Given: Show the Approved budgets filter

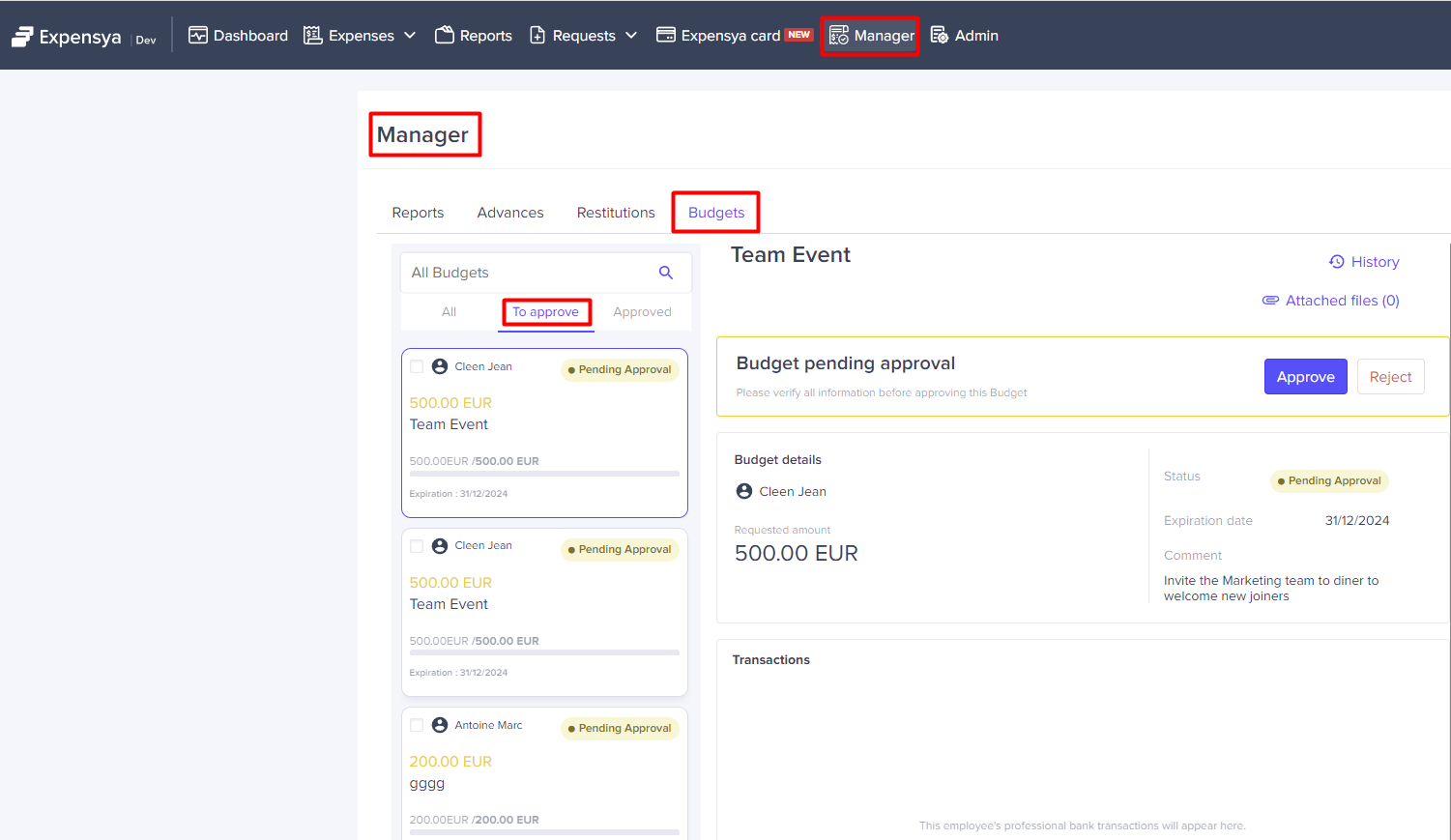Looking at the screenshot, I should [642, 312].
